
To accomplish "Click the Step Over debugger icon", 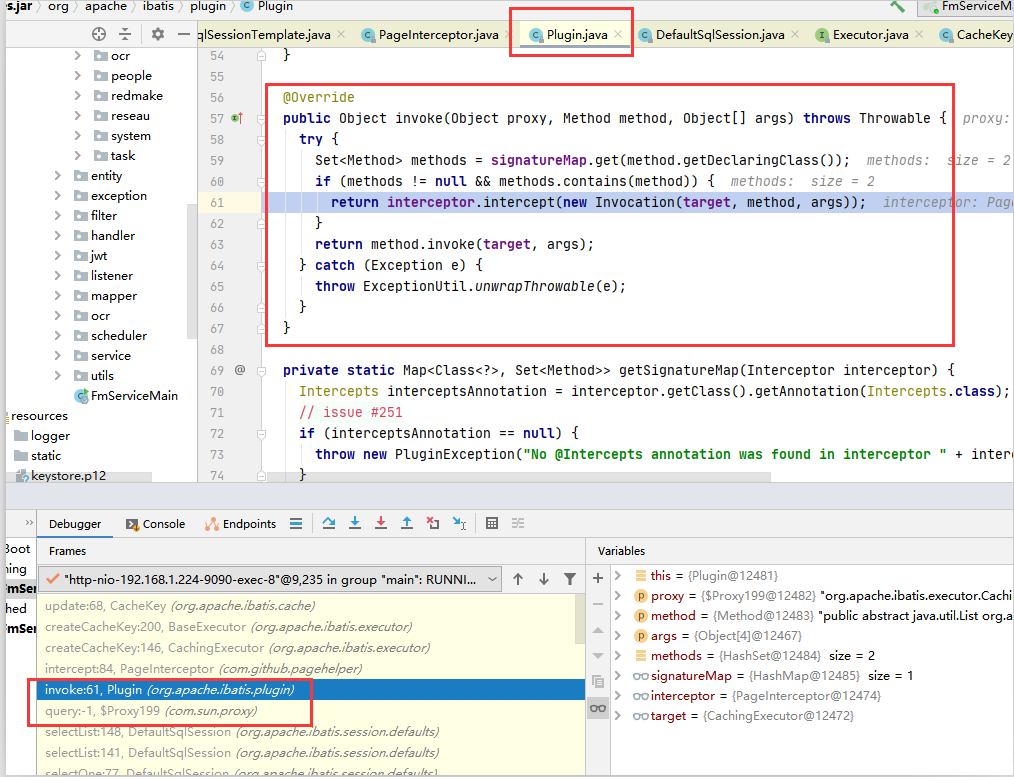I will click(x=329, y=523).
